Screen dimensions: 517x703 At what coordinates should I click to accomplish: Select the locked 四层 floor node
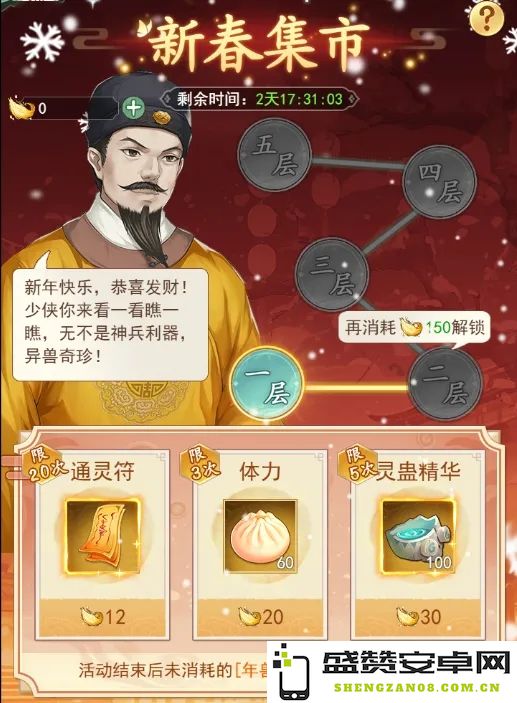coord(440,181)
